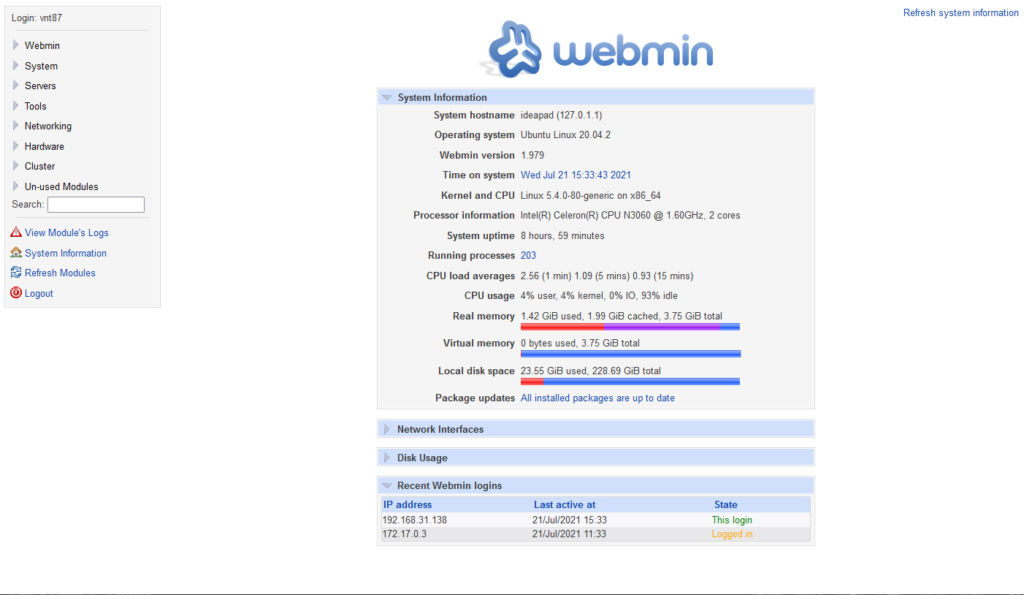
Task: Click Webmin version value 1.979
Action: [532, 155]
